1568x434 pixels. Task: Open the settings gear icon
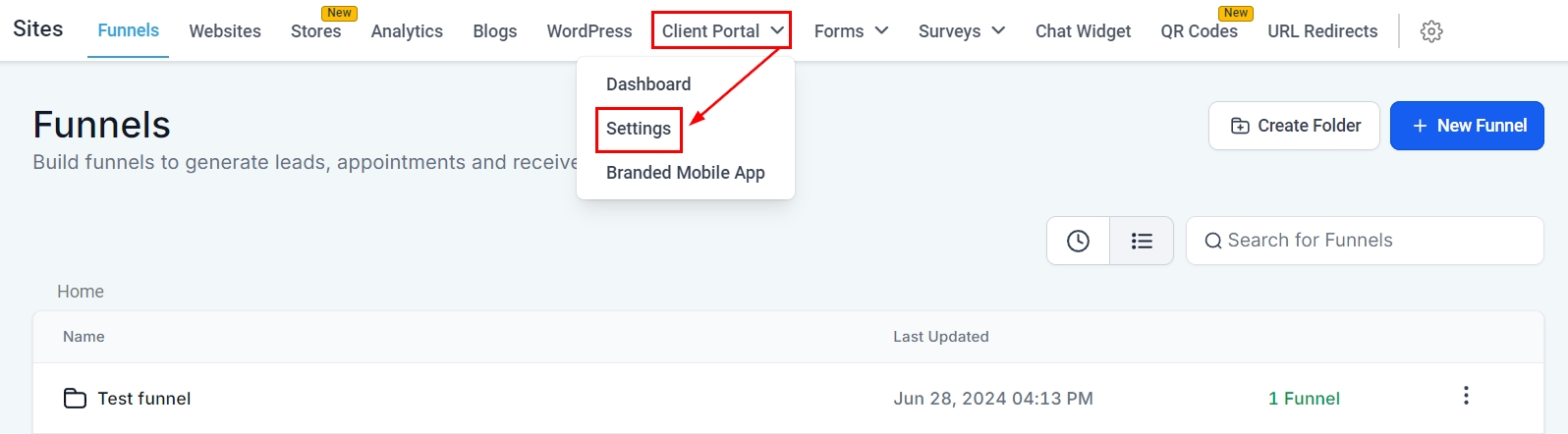click(x=1431, y=31)
